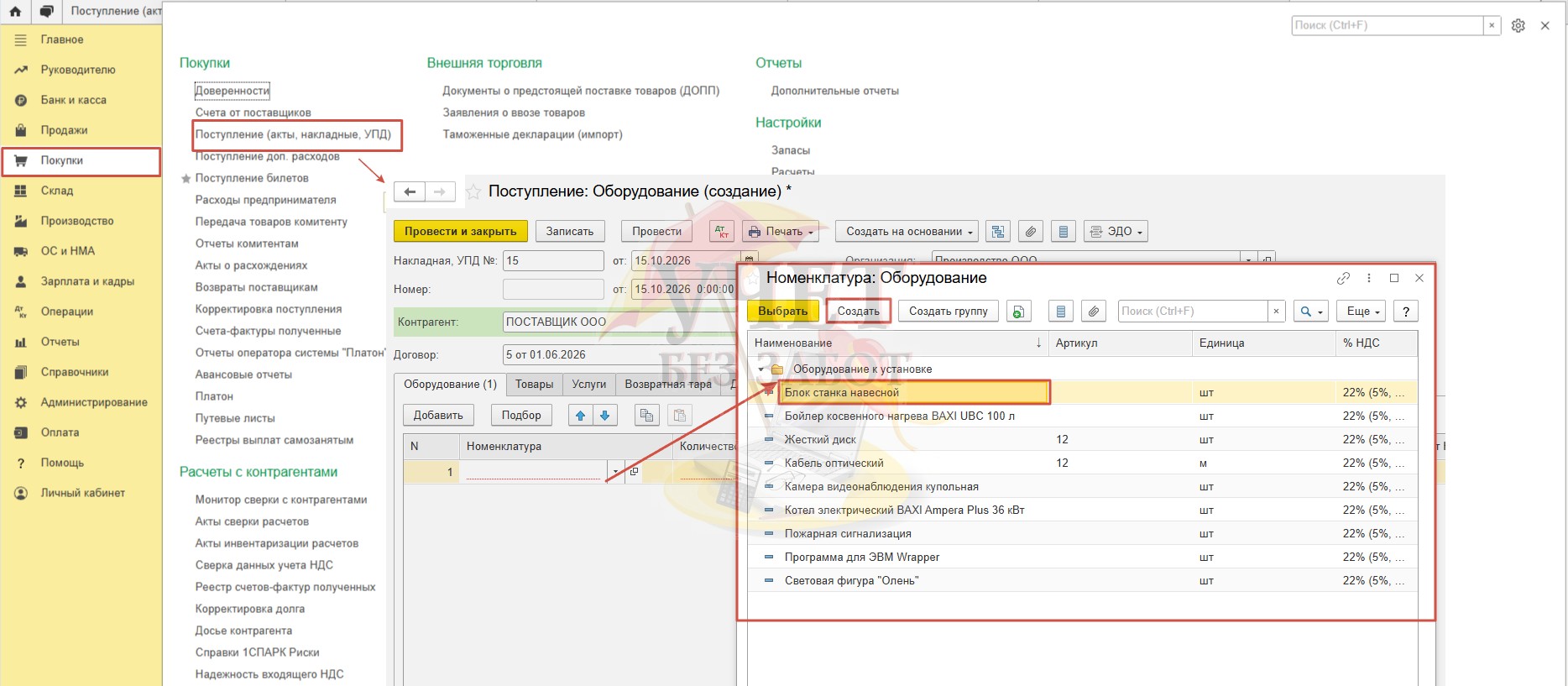Open Поступление (акты, накладные, УПД) link
The height and width of the screenshot is (686, 1568).
[x=293, y=134]
